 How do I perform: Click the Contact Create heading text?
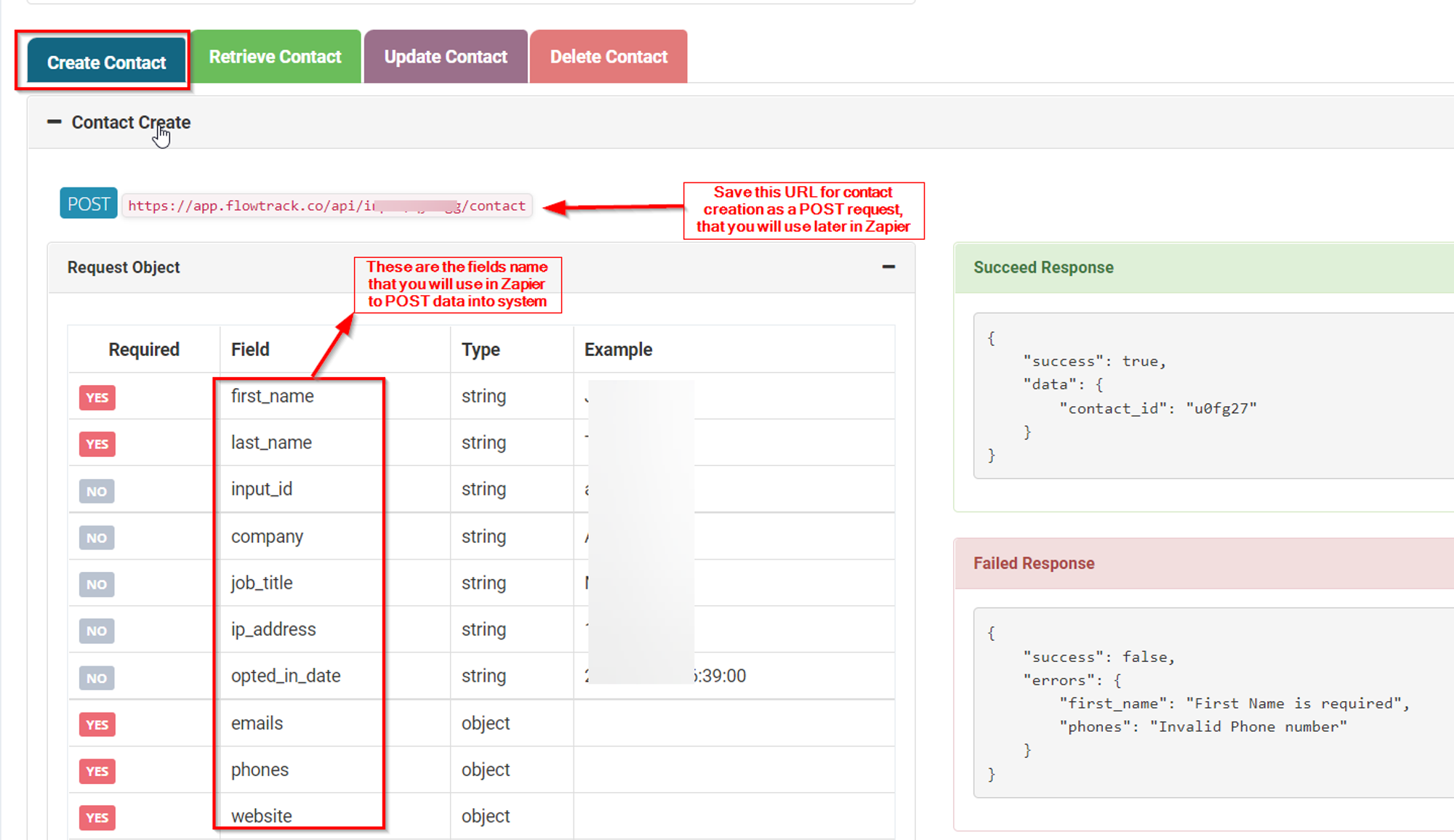(x=131, y=122)
